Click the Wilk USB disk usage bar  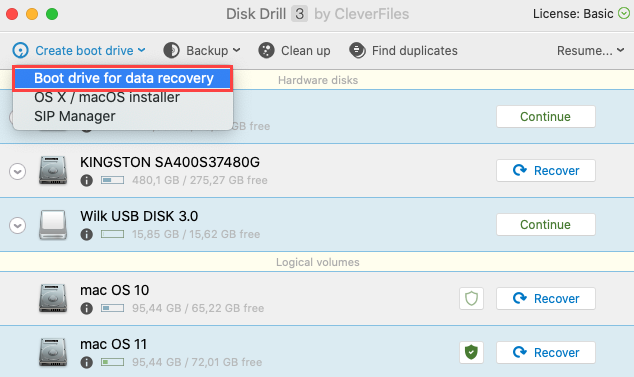click(112, 234)
